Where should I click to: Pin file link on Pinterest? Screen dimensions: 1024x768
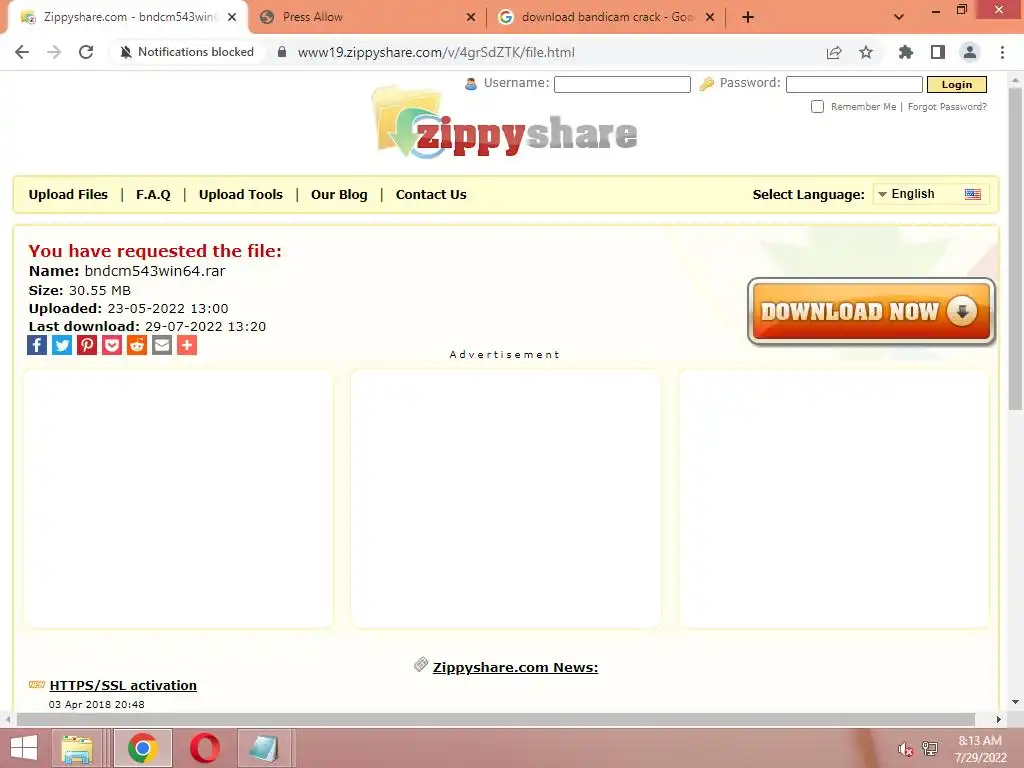coord(87,345)
